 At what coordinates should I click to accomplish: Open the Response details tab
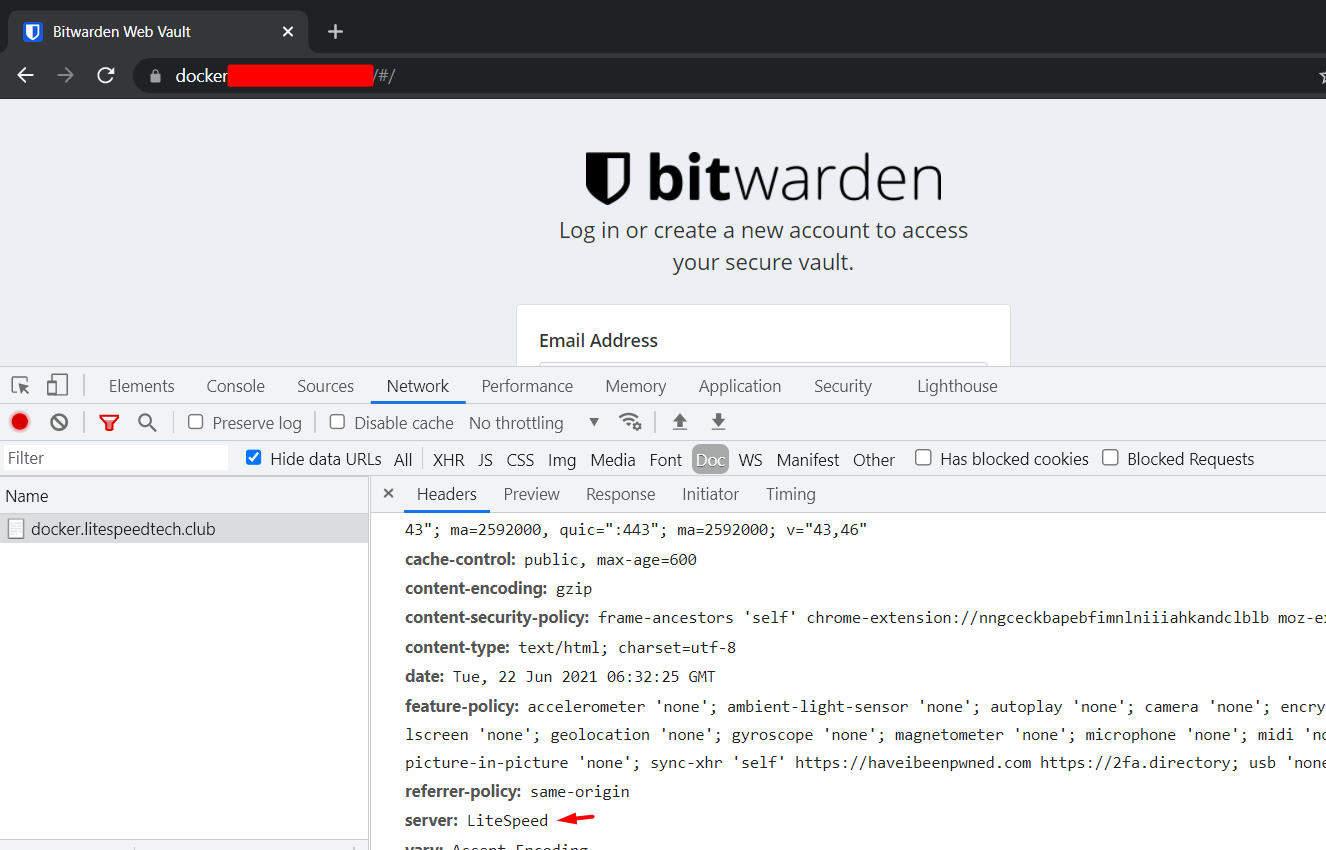[x=621, y=494]
